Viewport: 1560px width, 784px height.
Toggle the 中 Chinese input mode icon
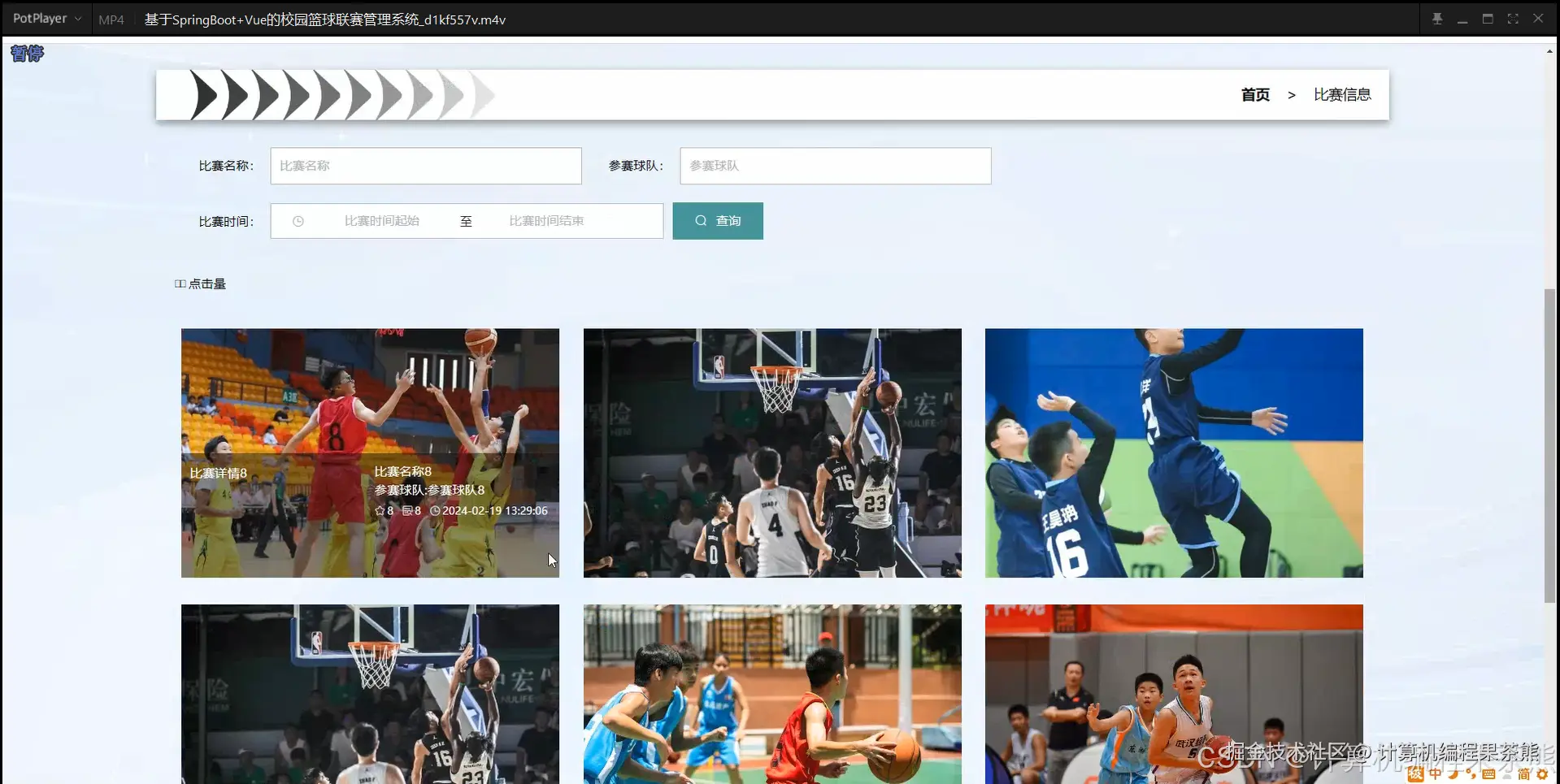click(1435, 774)
